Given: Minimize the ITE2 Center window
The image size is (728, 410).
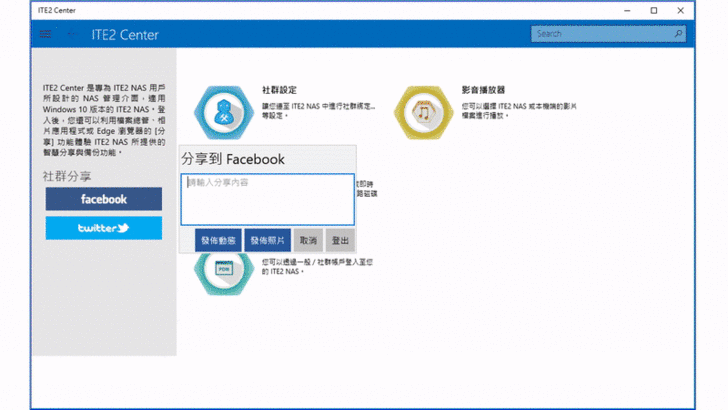Looking at the screenshot, I should coord(627,10).
